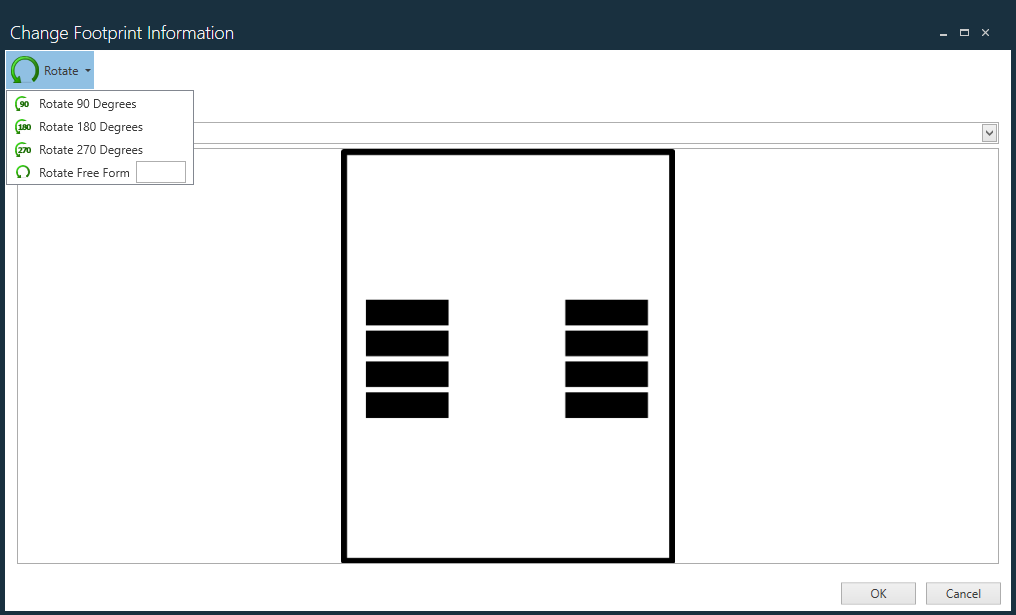Click the combo box dropdown arrow
The width and height of the screenshot is (1016, 615).
coord(989,132)
